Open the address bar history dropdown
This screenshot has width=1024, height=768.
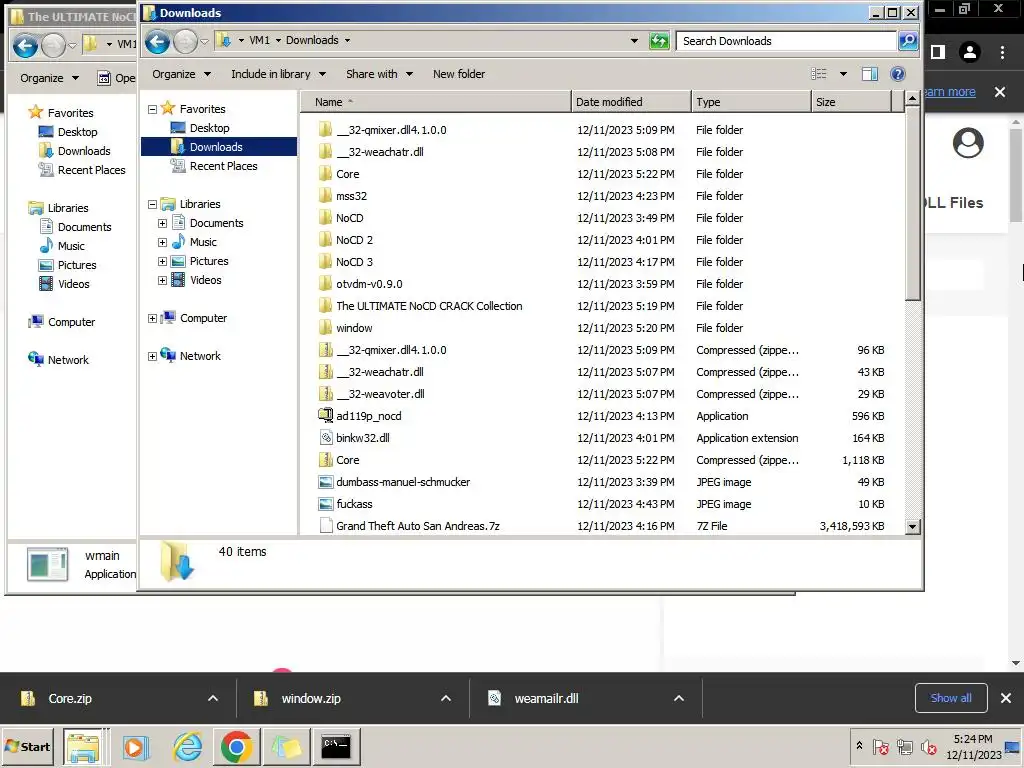coord(634,40)
